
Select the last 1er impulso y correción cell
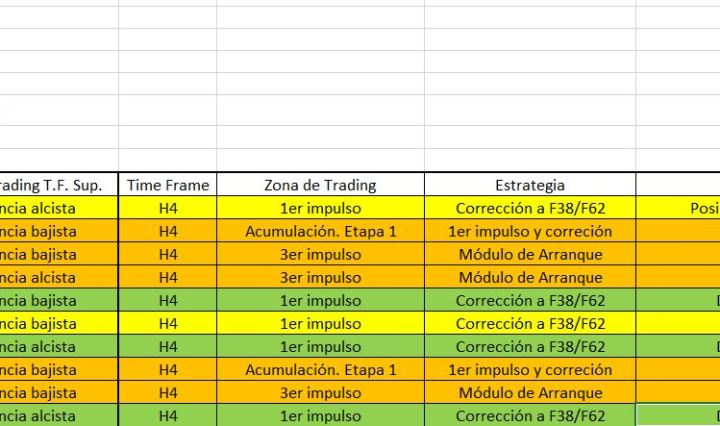[x=530, y=370]
